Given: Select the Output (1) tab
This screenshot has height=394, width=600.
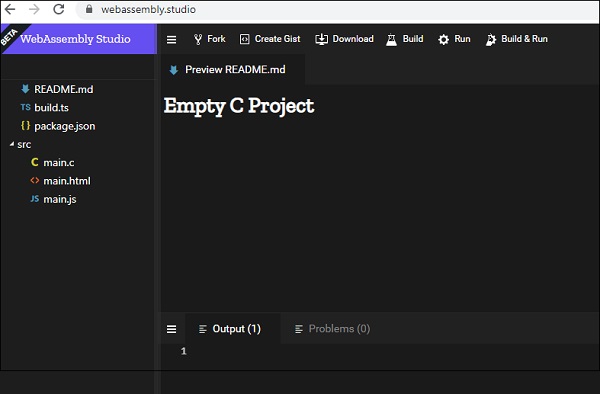Looking at the screenshot, I should [230, 329].
